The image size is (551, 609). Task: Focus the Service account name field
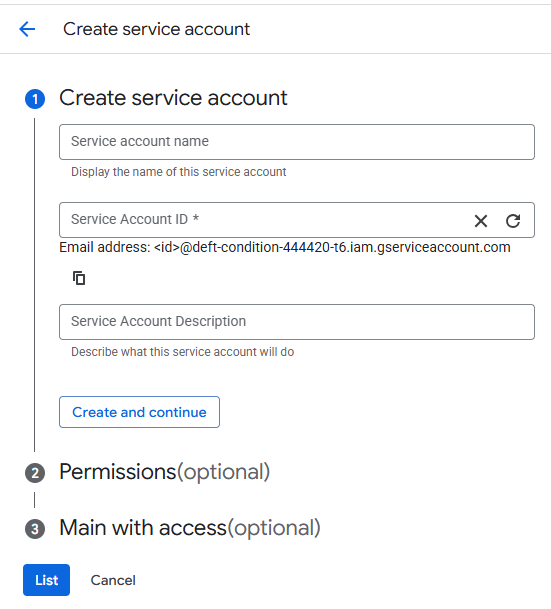(x=297, y=142)
